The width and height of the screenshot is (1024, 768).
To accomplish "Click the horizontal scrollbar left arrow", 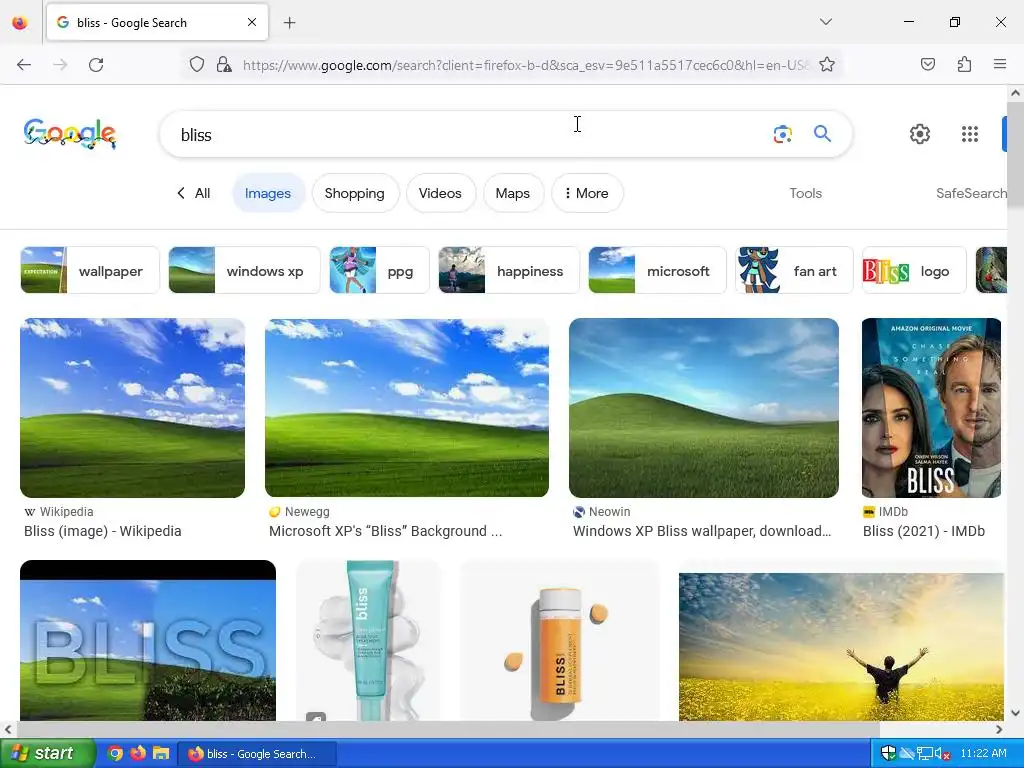I will pos(8,729).
